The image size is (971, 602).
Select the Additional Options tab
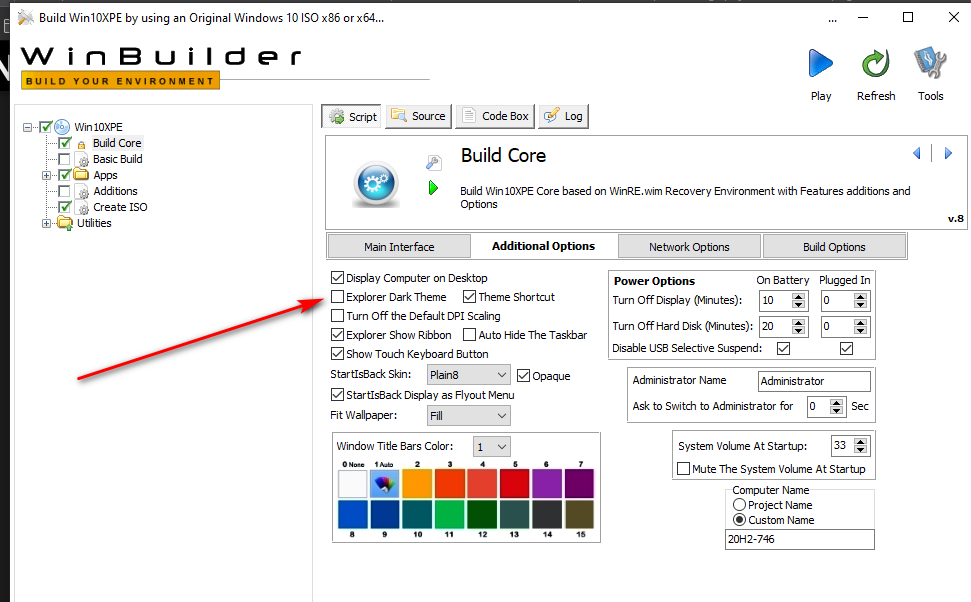tap(544, 246)
